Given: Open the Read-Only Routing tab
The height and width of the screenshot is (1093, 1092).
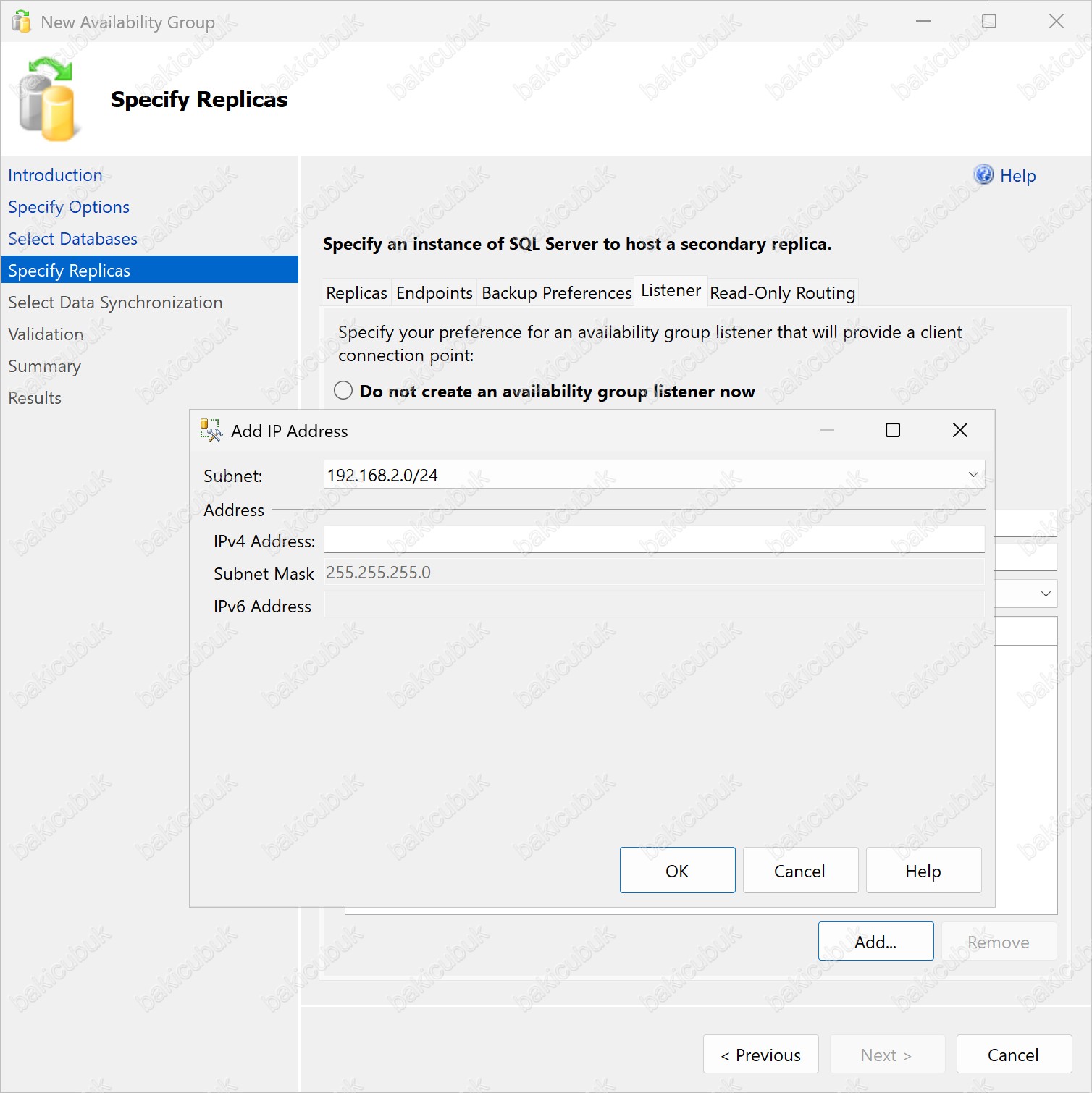Looking at the screenshot, I should point(782,293).
